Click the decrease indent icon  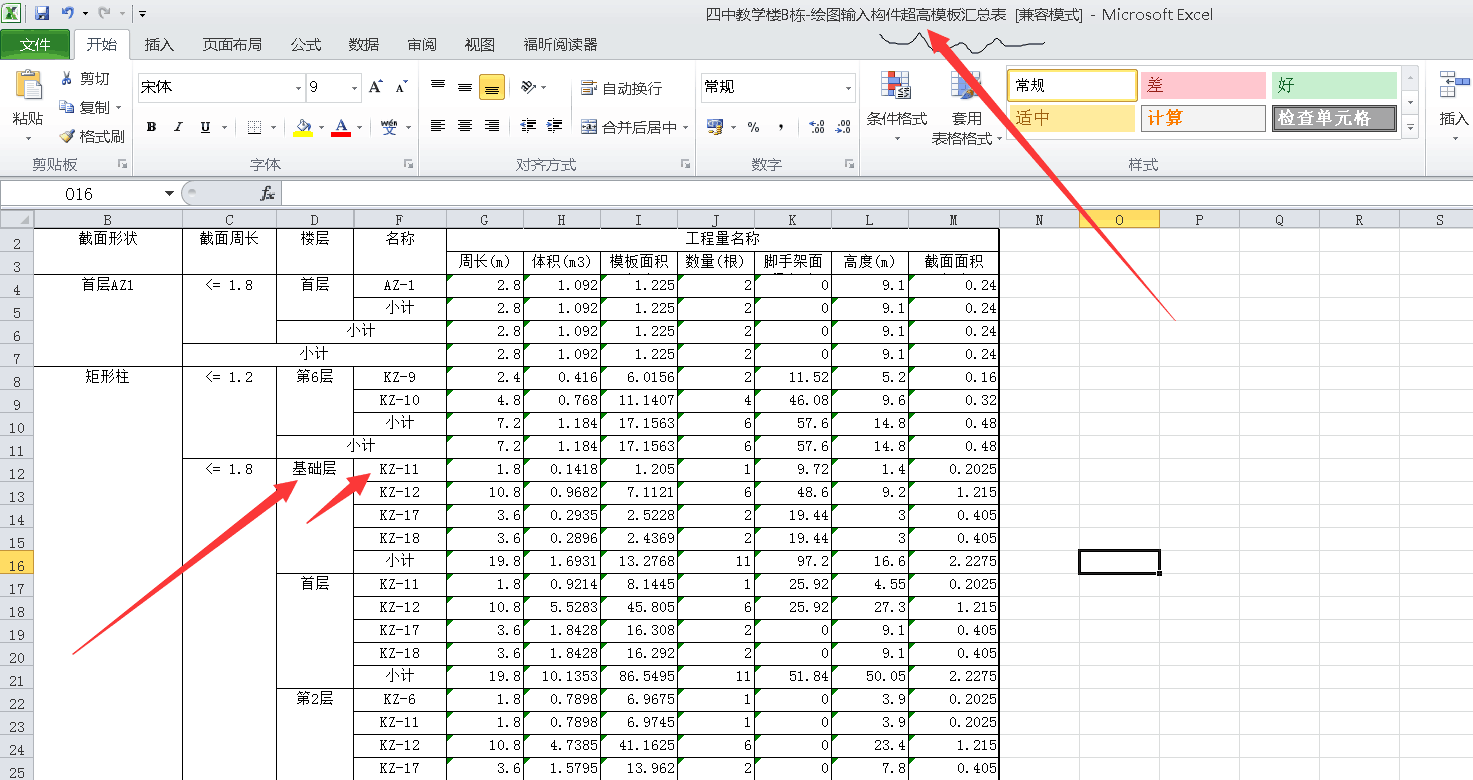pos(529,126)
